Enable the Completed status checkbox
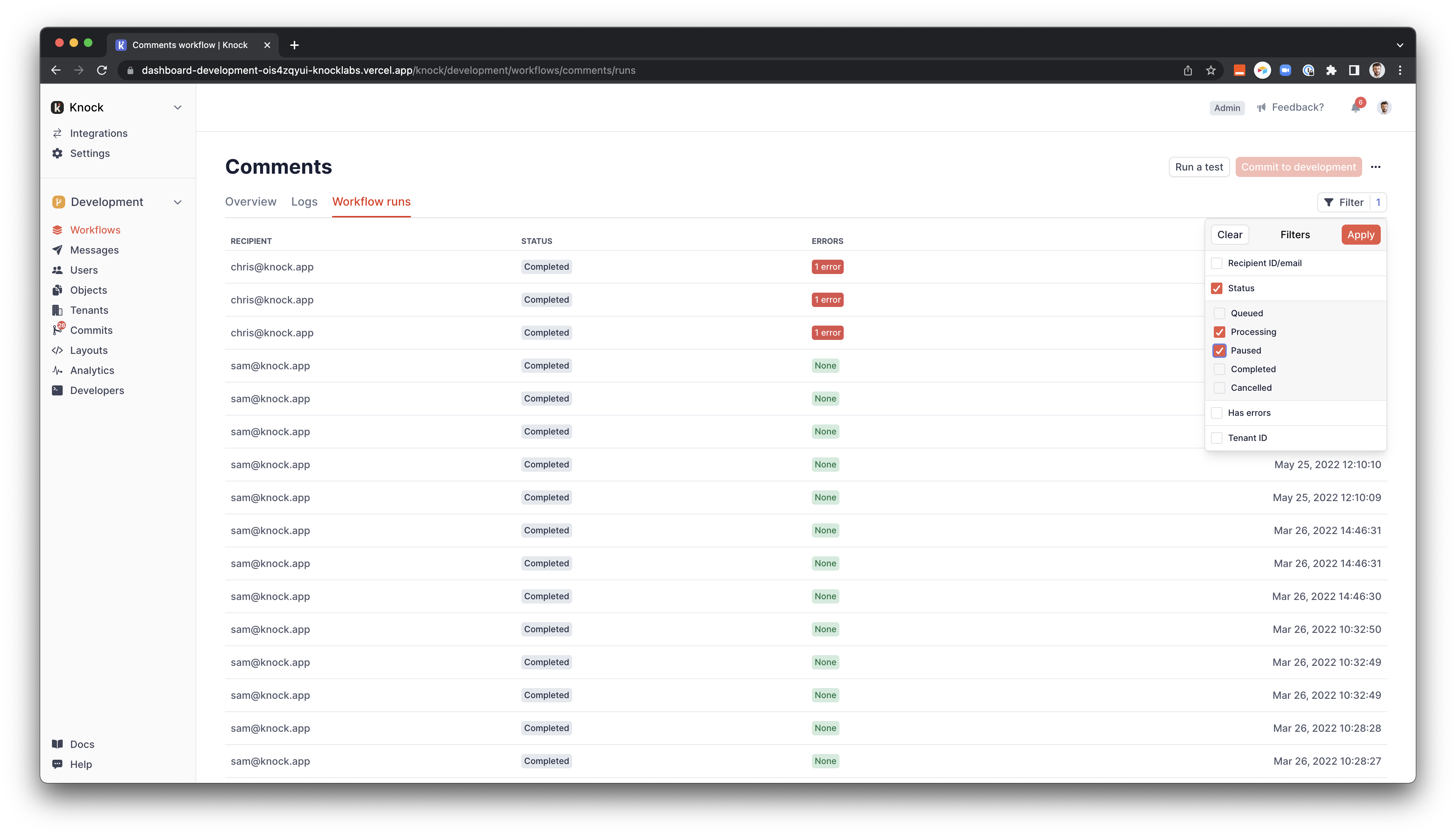1456x836 pixels. pos(1219,369)
